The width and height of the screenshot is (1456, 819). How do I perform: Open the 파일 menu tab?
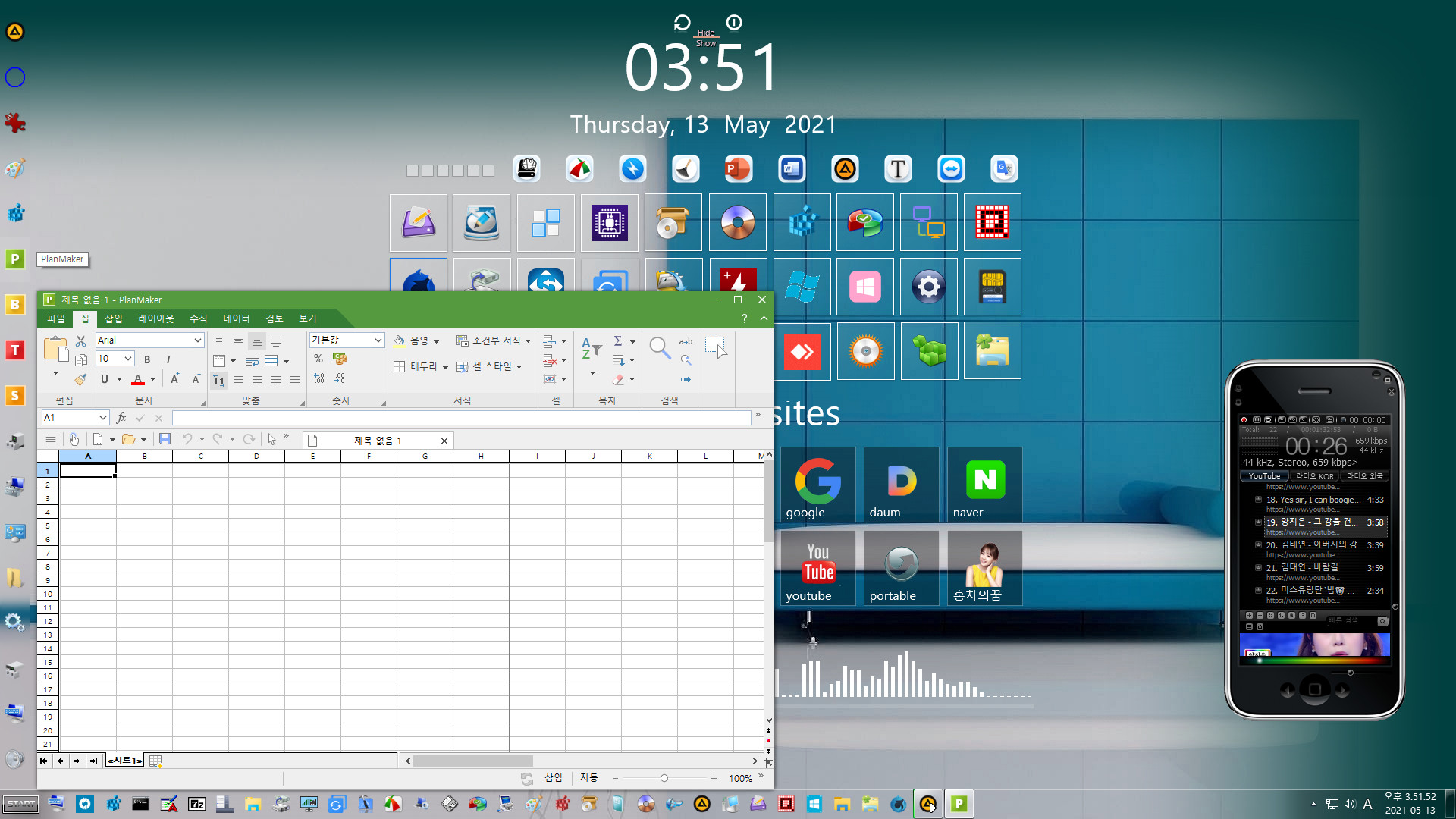56,318
